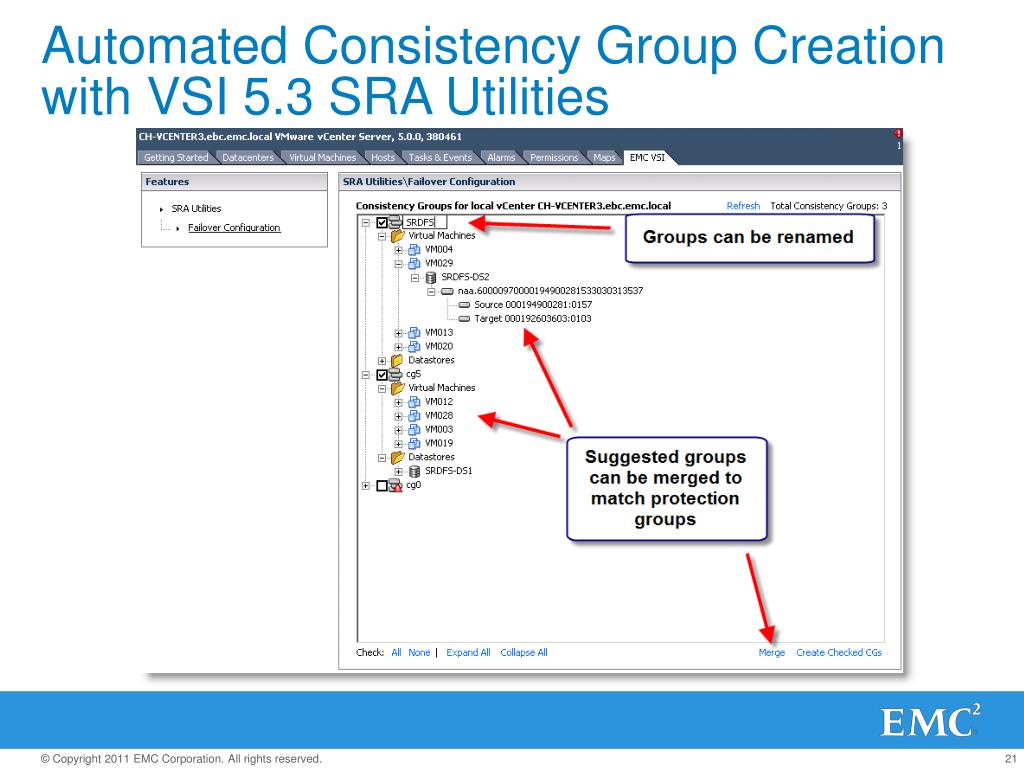Click the SRDFS consistency group icon

[x=396, y=222]
